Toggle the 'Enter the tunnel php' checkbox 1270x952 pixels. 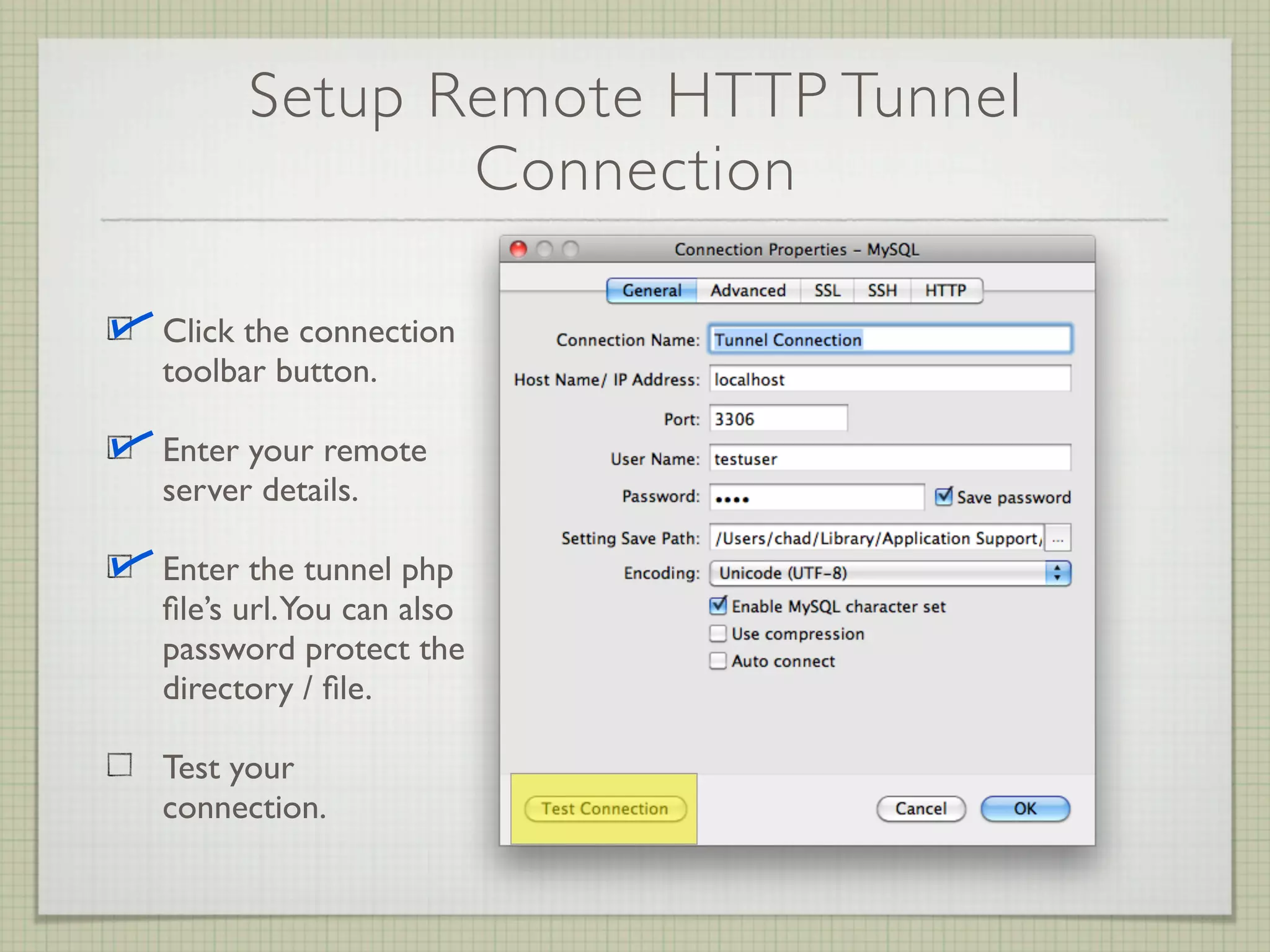[120, 566]
